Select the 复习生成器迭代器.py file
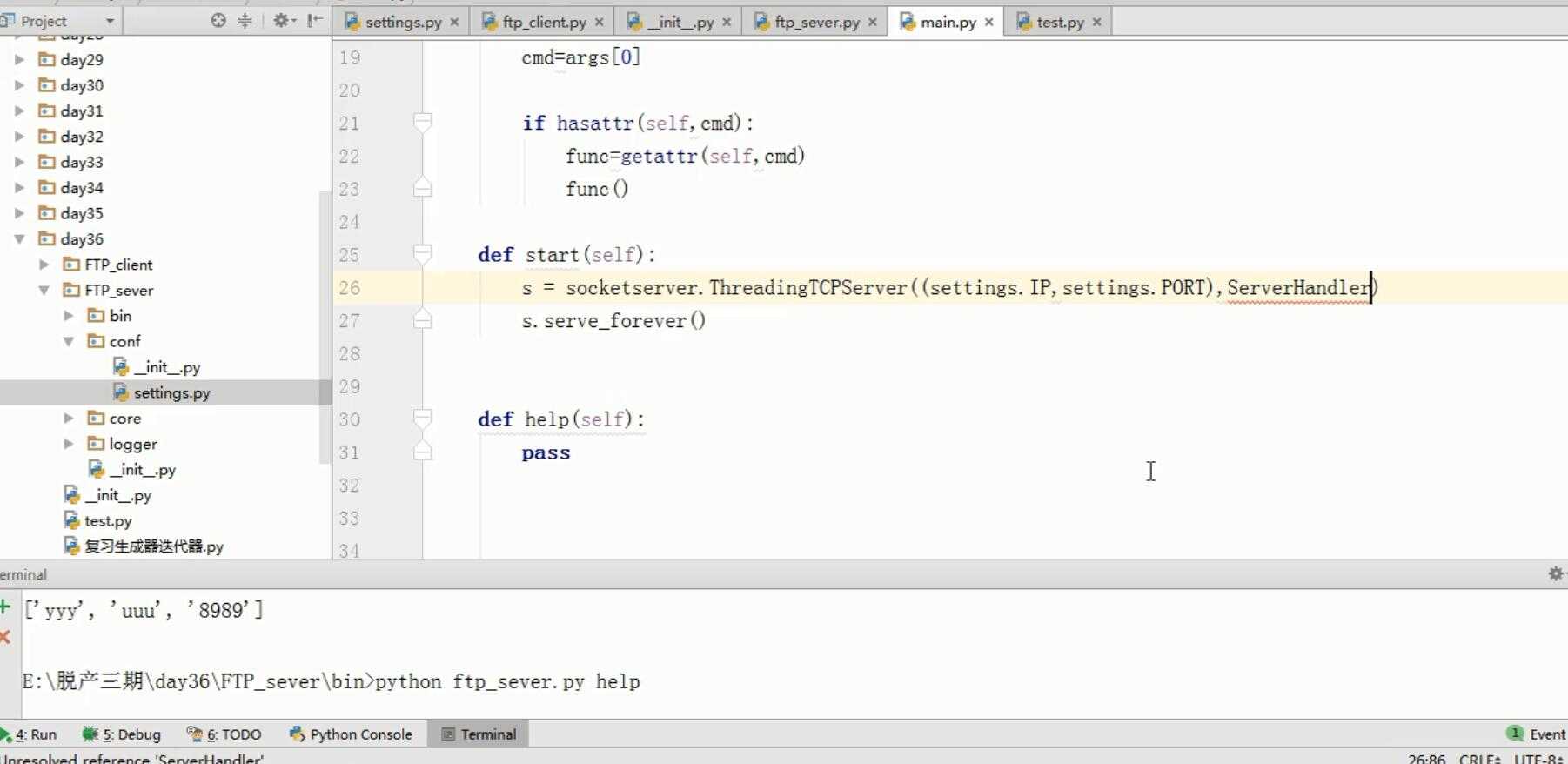Image resolution: width=1568 pixels, height=764 pixels. (x=153, y=546)
